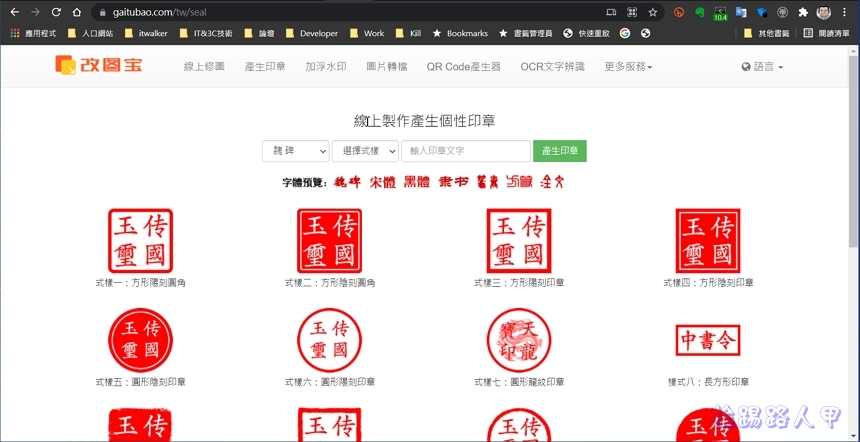Open OCR文字辨識 in navigation bar
860x442 pixels.
click(552, 67)
